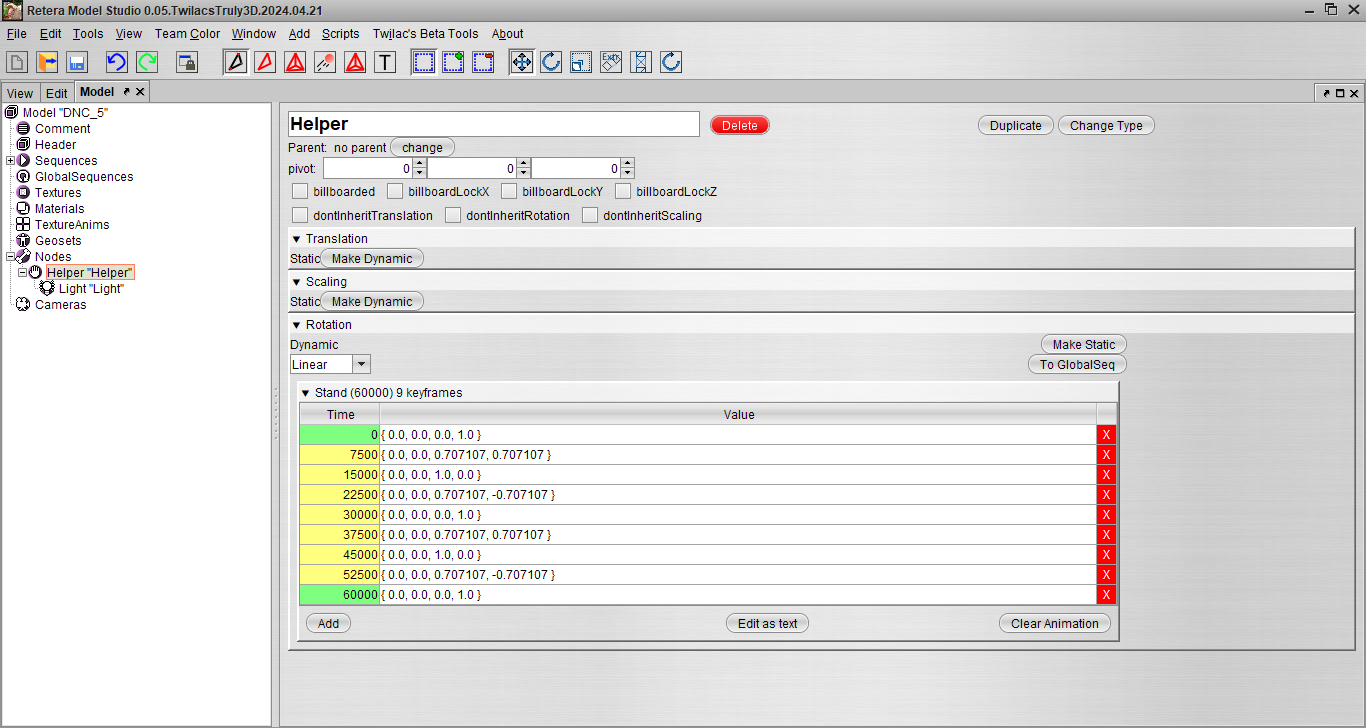The width and height of the screenshot is (1366, 728).
Task: Collapse the Rotation section
Action: pos(296,325)
